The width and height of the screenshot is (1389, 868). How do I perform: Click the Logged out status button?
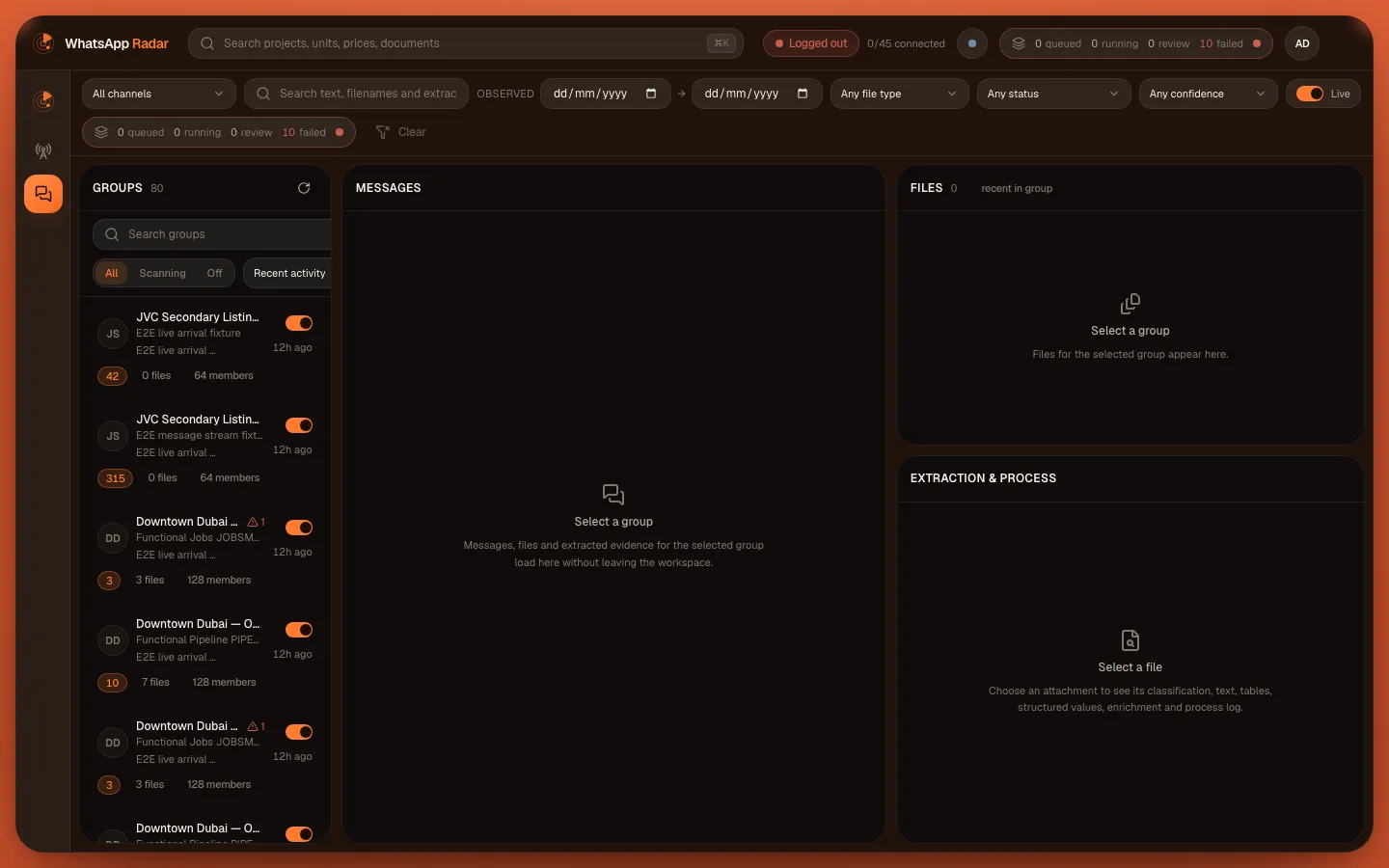point(811,43)
